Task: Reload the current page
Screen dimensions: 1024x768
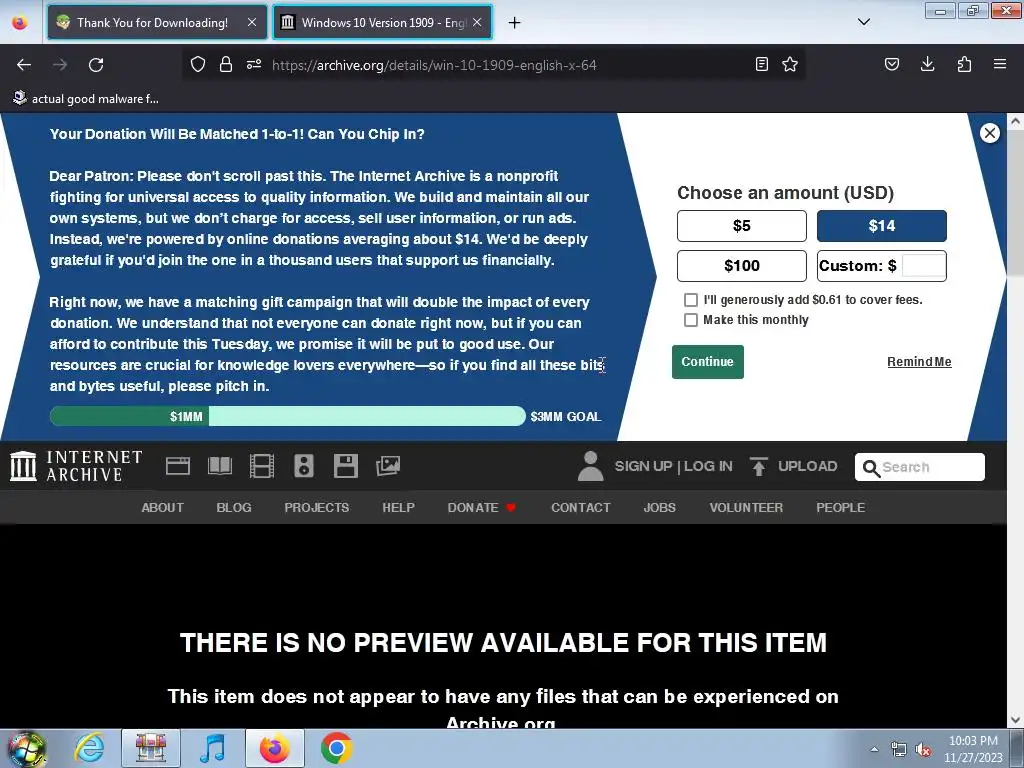Action: [96, 65]
